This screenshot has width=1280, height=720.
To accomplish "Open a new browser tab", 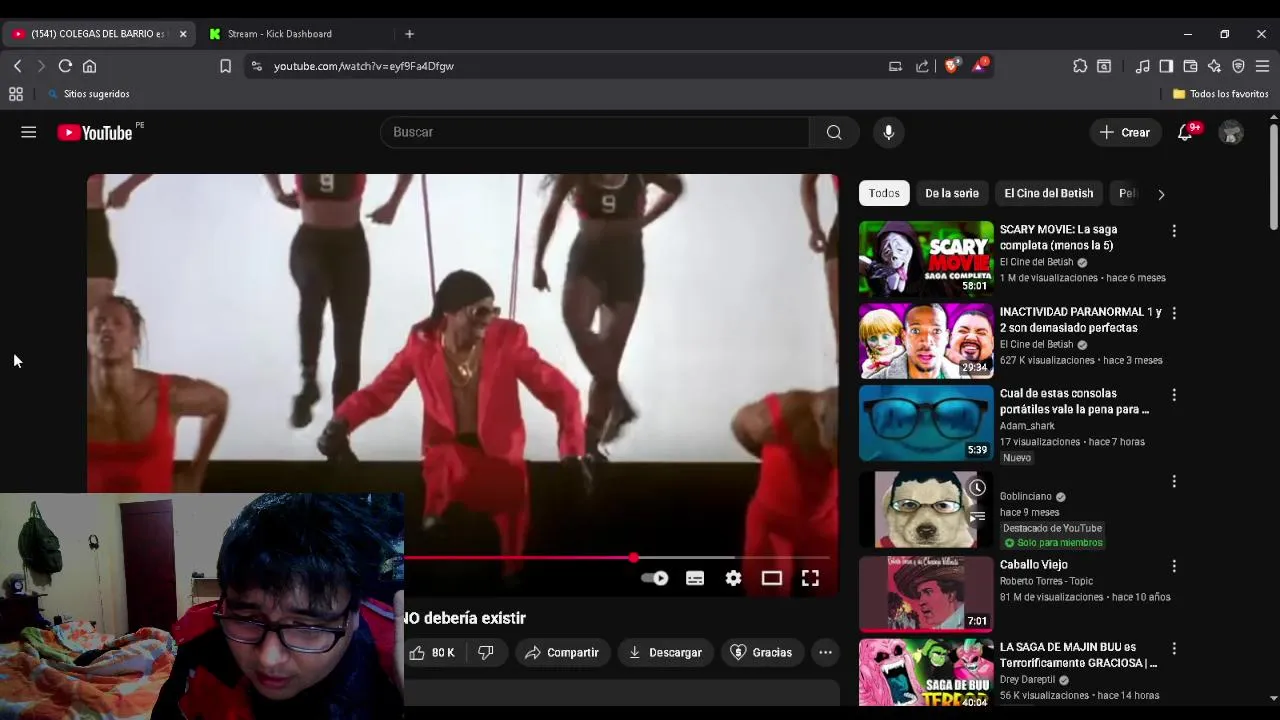I will click(x=409, y=34).
